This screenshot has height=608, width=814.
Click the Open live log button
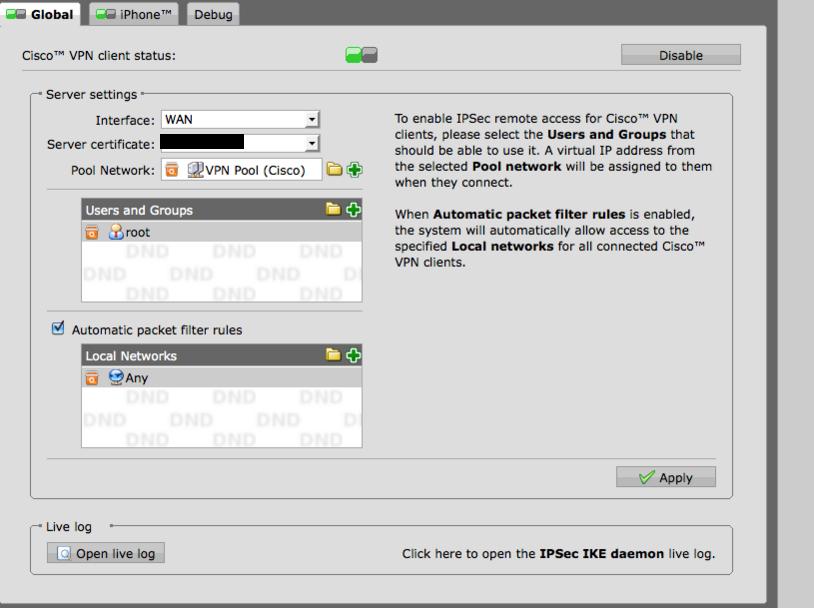click(x=106, y=553)
